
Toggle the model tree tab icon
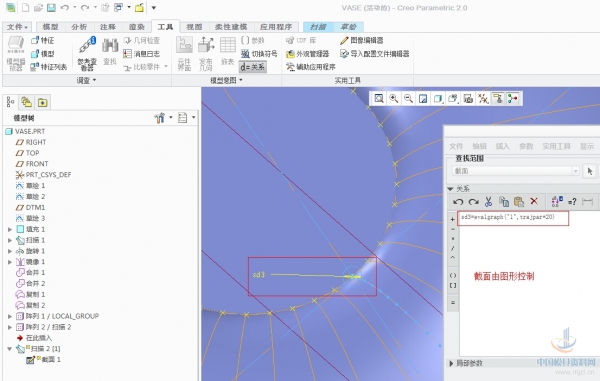pos(11,102)
